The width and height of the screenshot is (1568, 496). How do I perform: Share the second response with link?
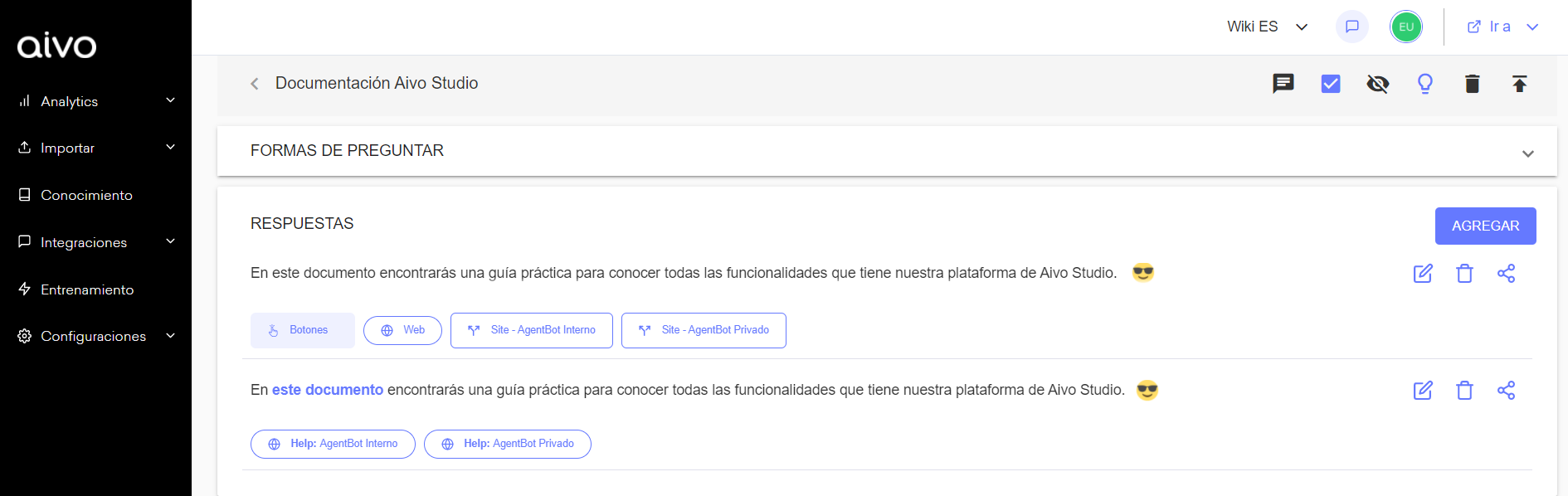coord(1507,390)
